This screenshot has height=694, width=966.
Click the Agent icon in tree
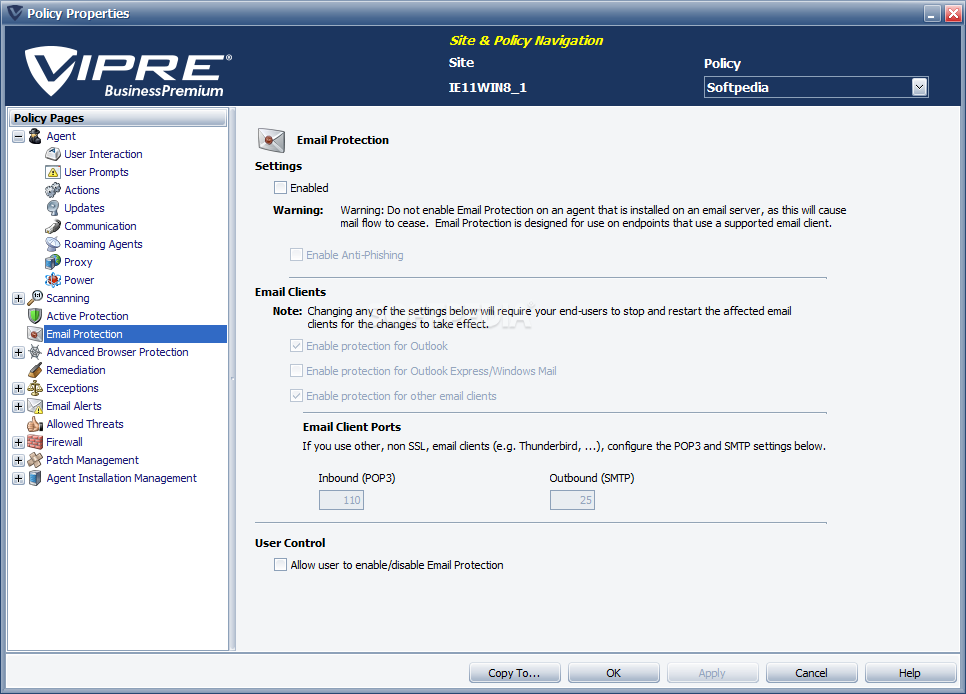tap(35, 136)
